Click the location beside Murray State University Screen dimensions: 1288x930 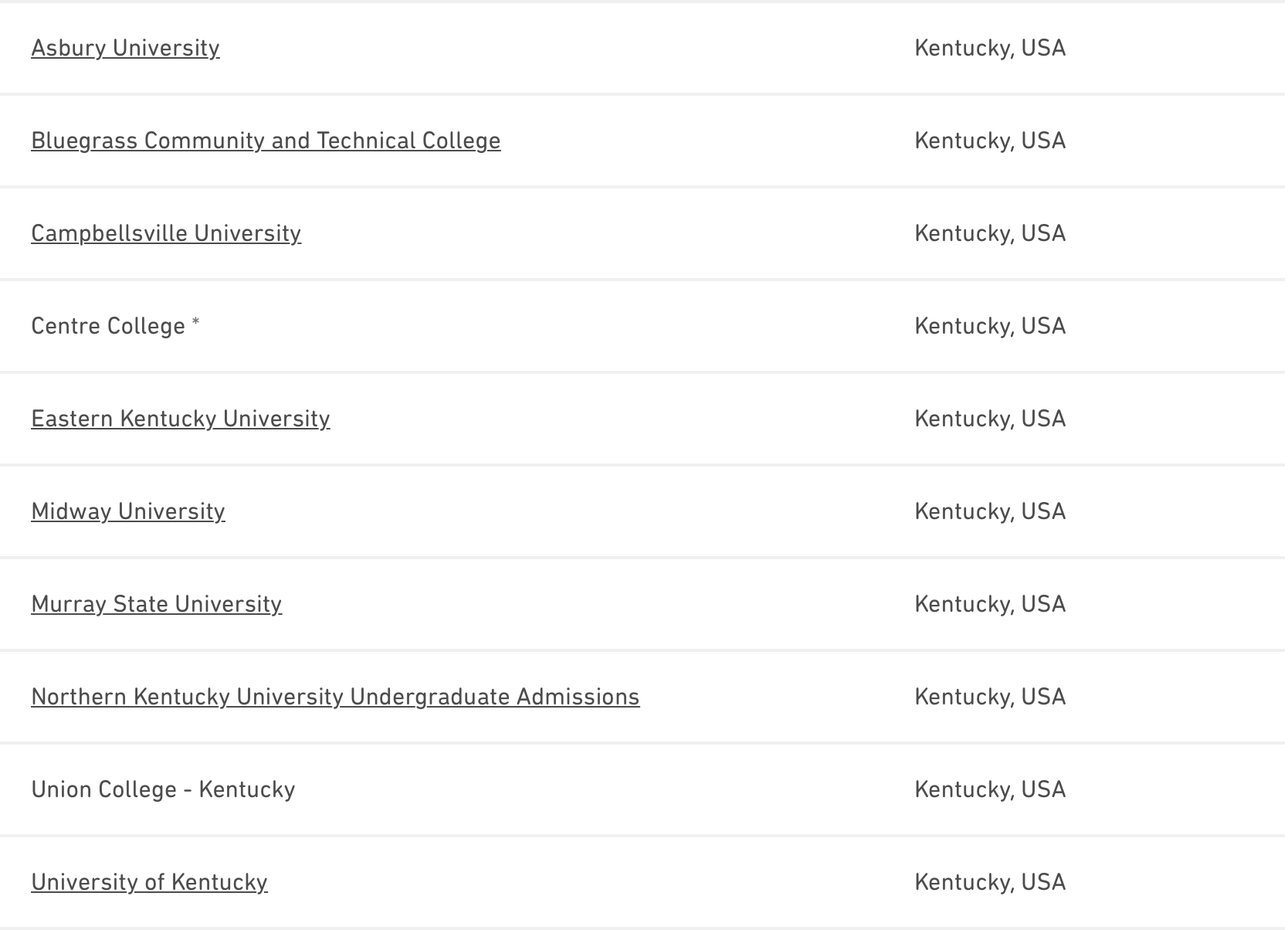coord(990,604)
